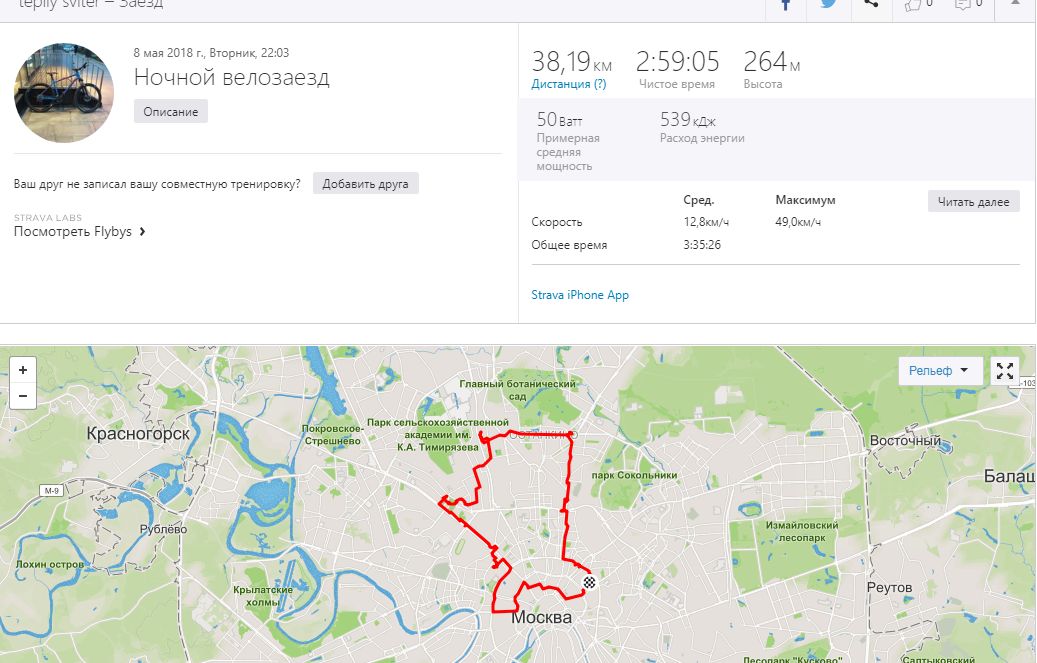Share the ride on Twitter
The height and width of the screenshot is (663, 1037).
tap(828, 5)
